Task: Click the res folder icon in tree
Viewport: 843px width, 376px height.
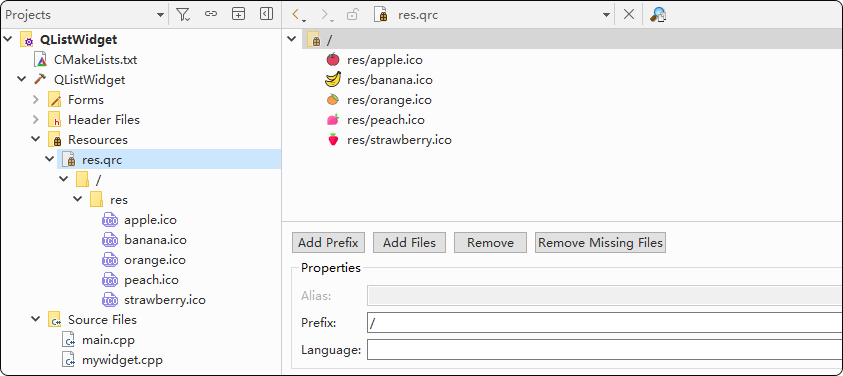Action: point(96,200)
